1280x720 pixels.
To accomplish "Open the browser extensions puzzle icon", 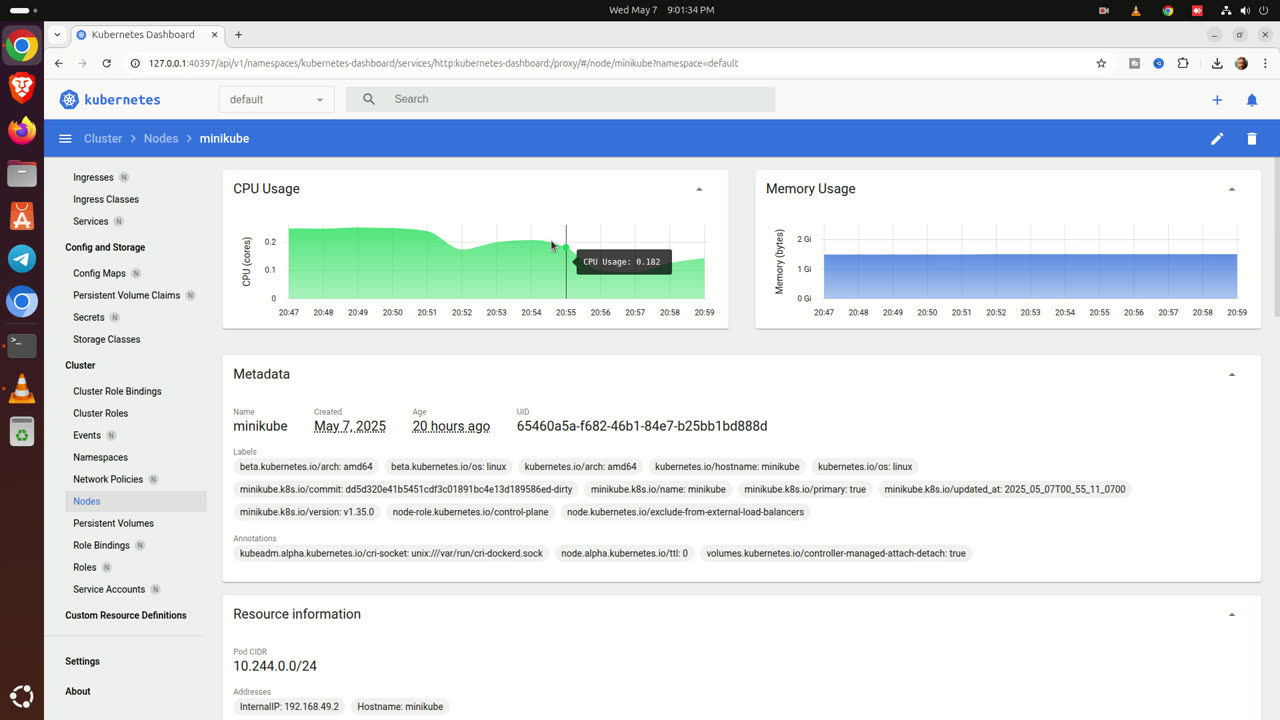I will (x=1183, y=63).
